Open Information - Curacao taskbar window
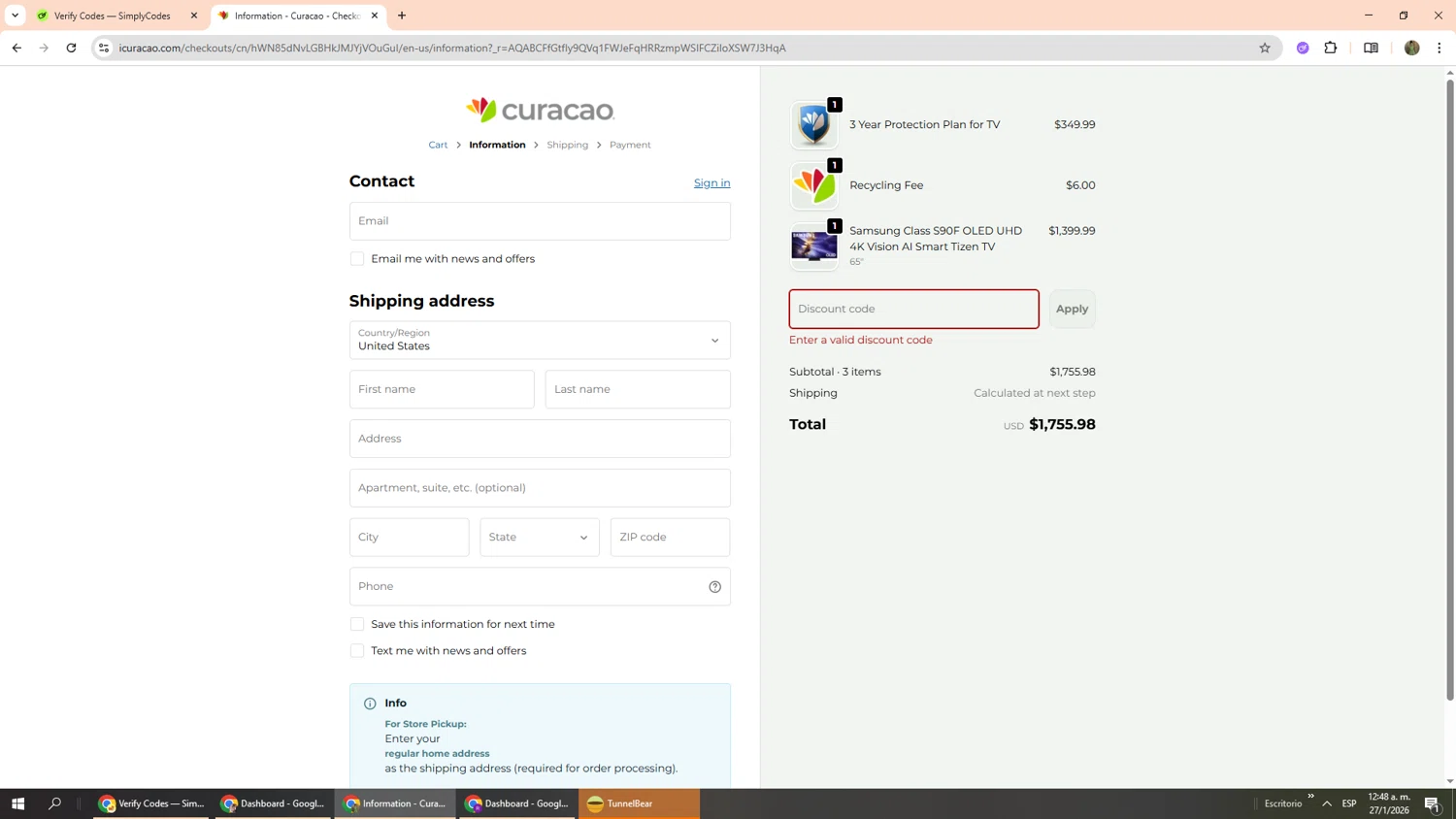 point(395,803)
